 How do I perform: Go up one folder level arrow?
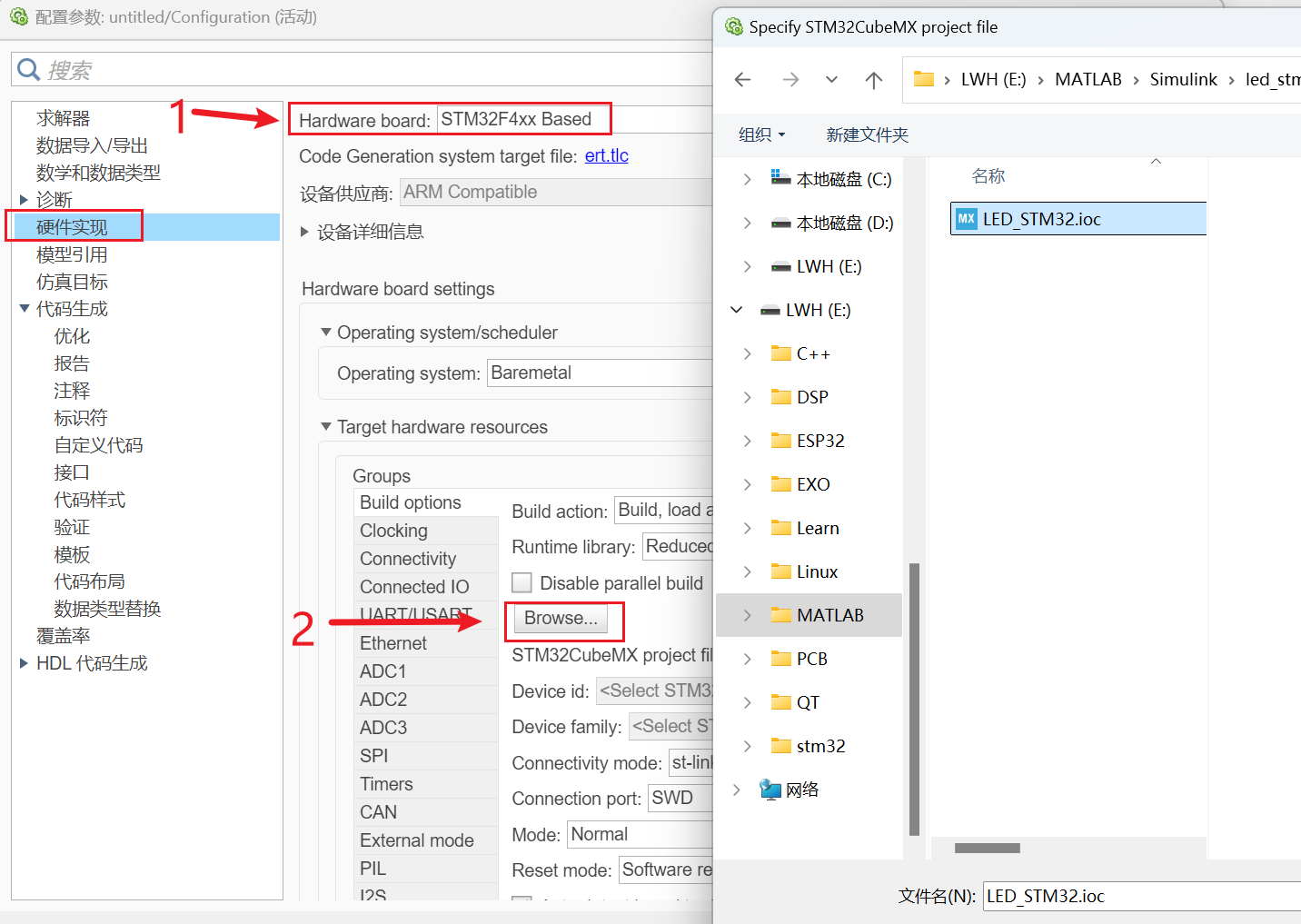(874, 80)
